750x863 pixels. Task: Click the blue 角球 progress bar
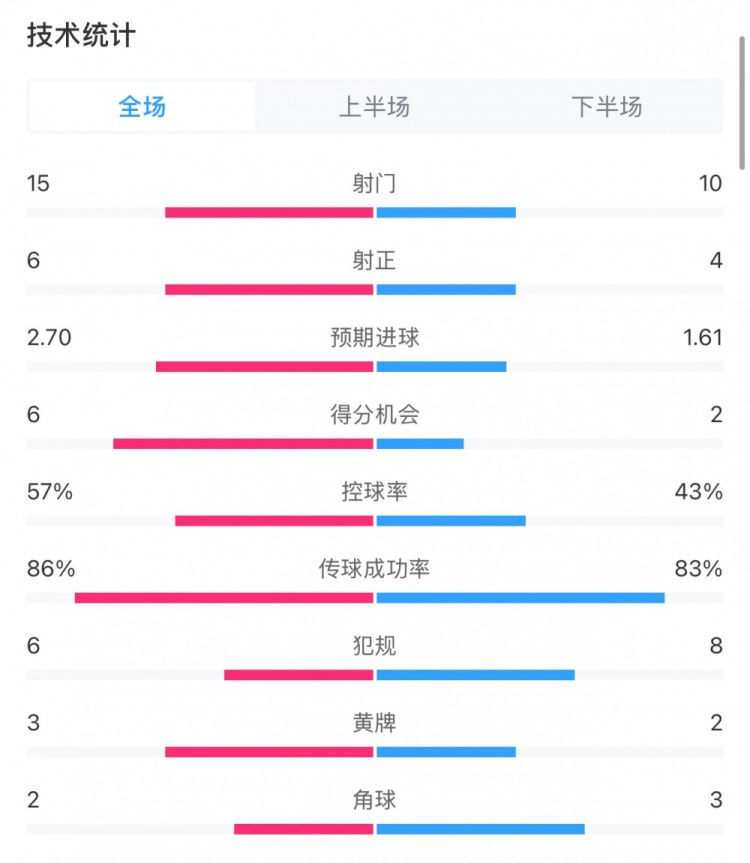click(480, 828)
